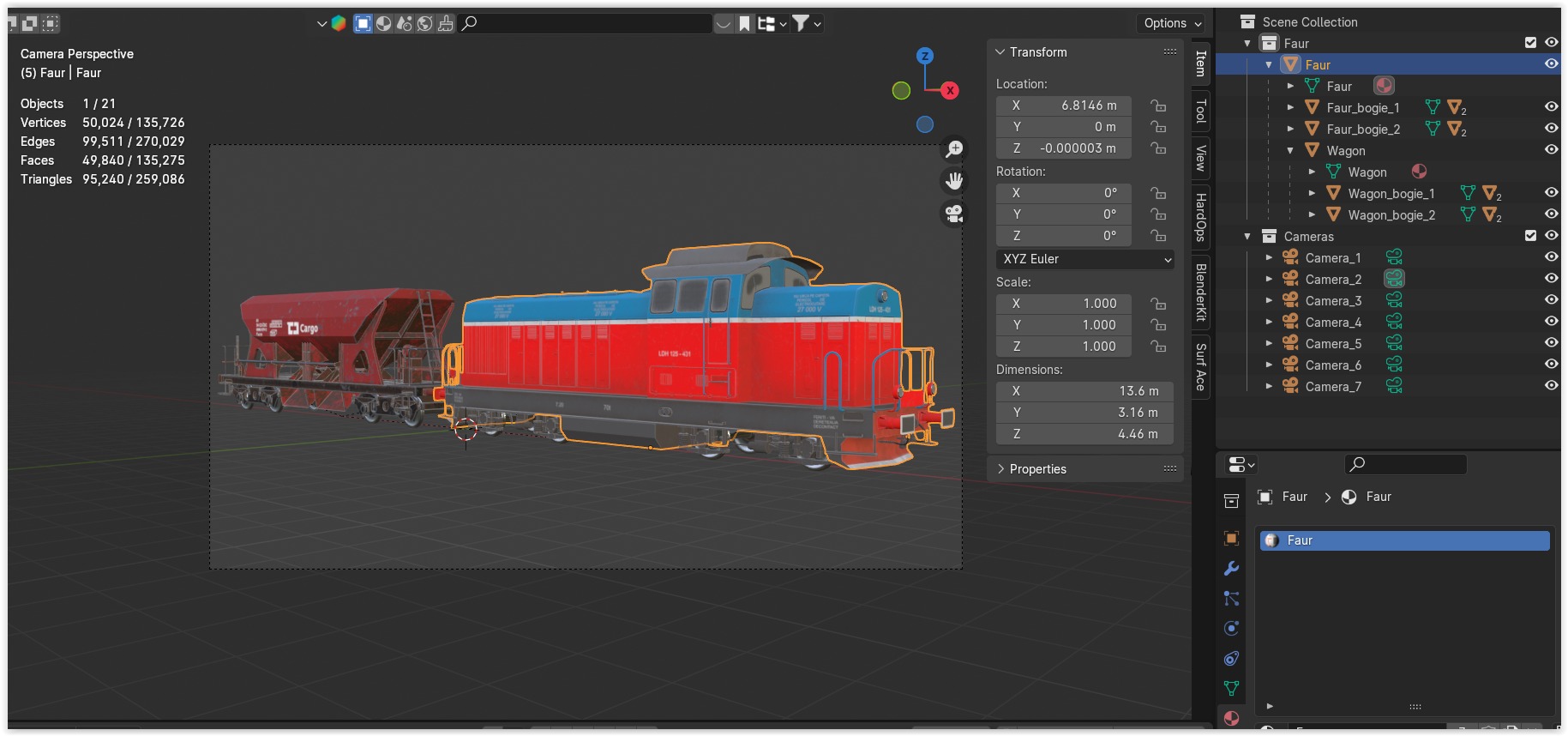
Task: Toggle lock on Rotation Z
Action: pyautogui.click(x=1158, y=236)
